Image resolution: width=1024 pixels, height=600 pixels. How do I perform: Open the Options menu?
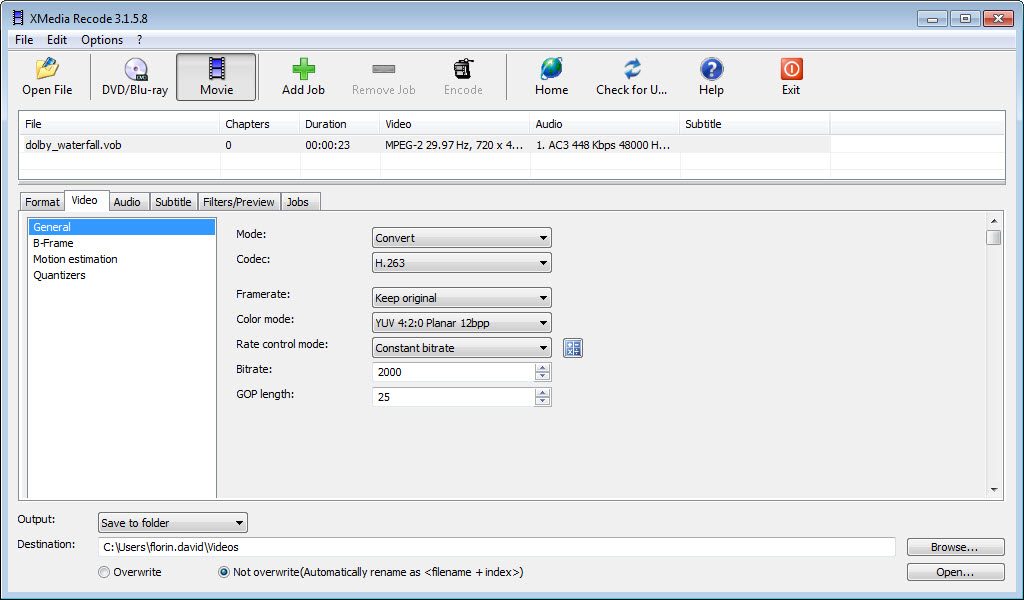tap(102, 40)
